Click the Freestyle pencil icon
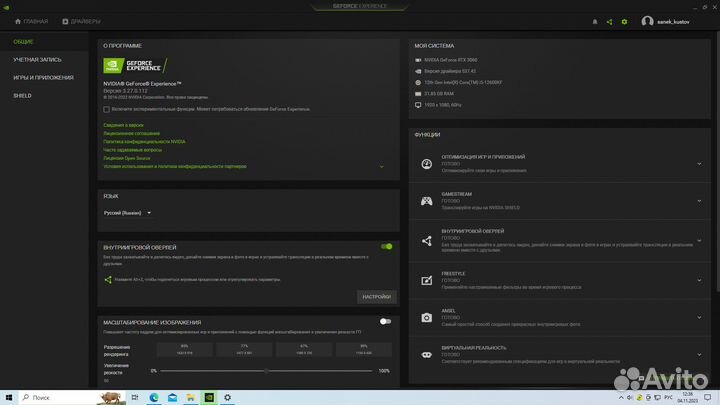 (x=427, y=280)
